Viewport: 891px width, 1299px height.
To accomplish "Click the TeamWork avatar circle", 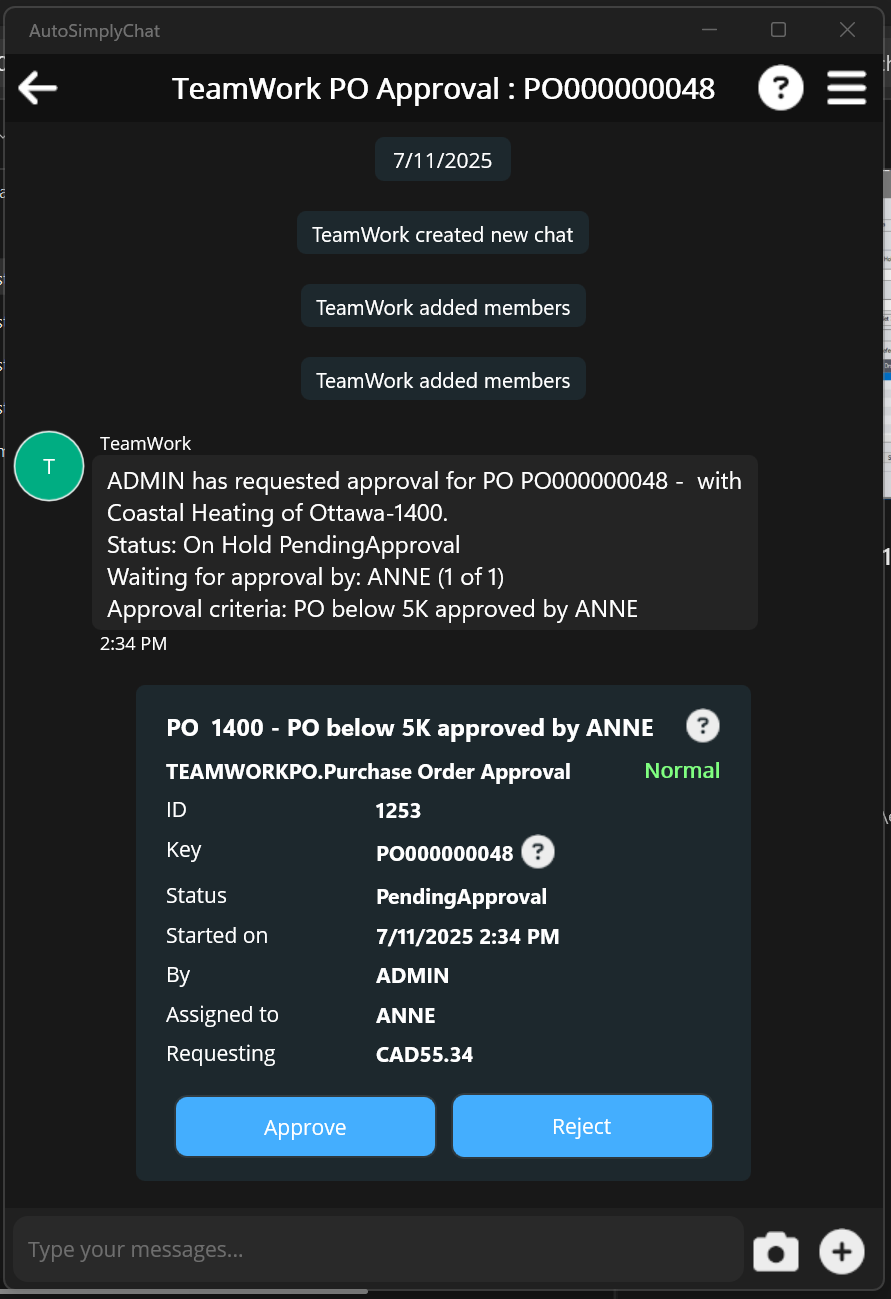I will coord(49,466).
